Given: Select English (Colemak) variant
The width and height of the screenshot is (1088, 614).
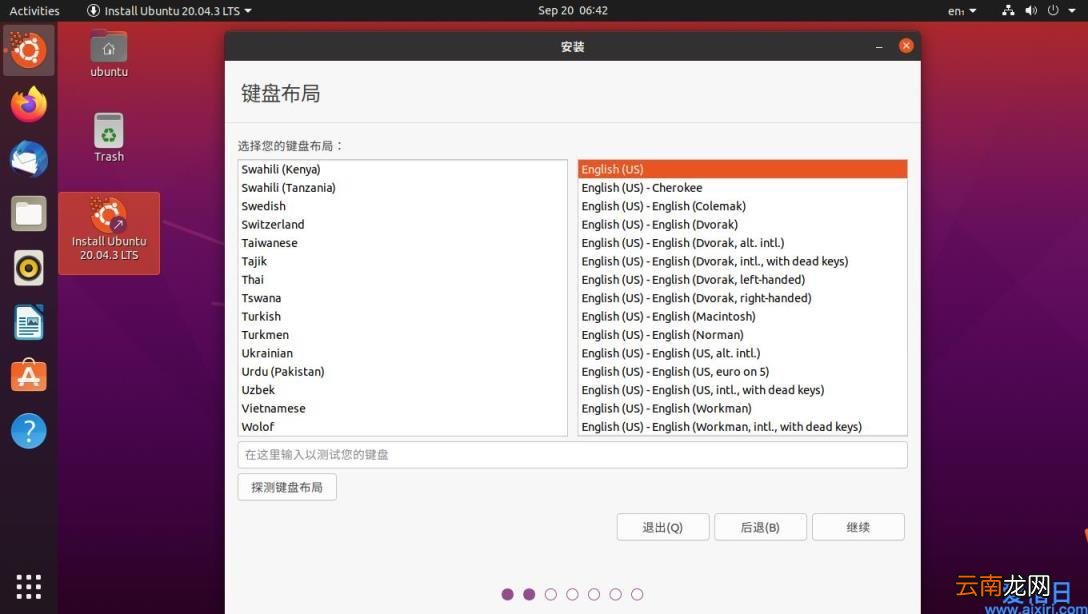Looking at the screenshot, I should click(742, 206).
